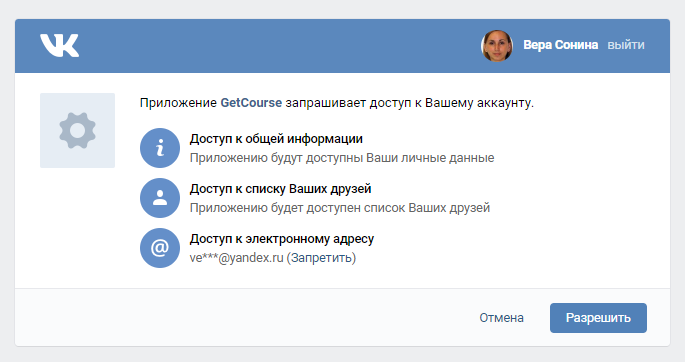Allow access with the Разрешить button

598,318
